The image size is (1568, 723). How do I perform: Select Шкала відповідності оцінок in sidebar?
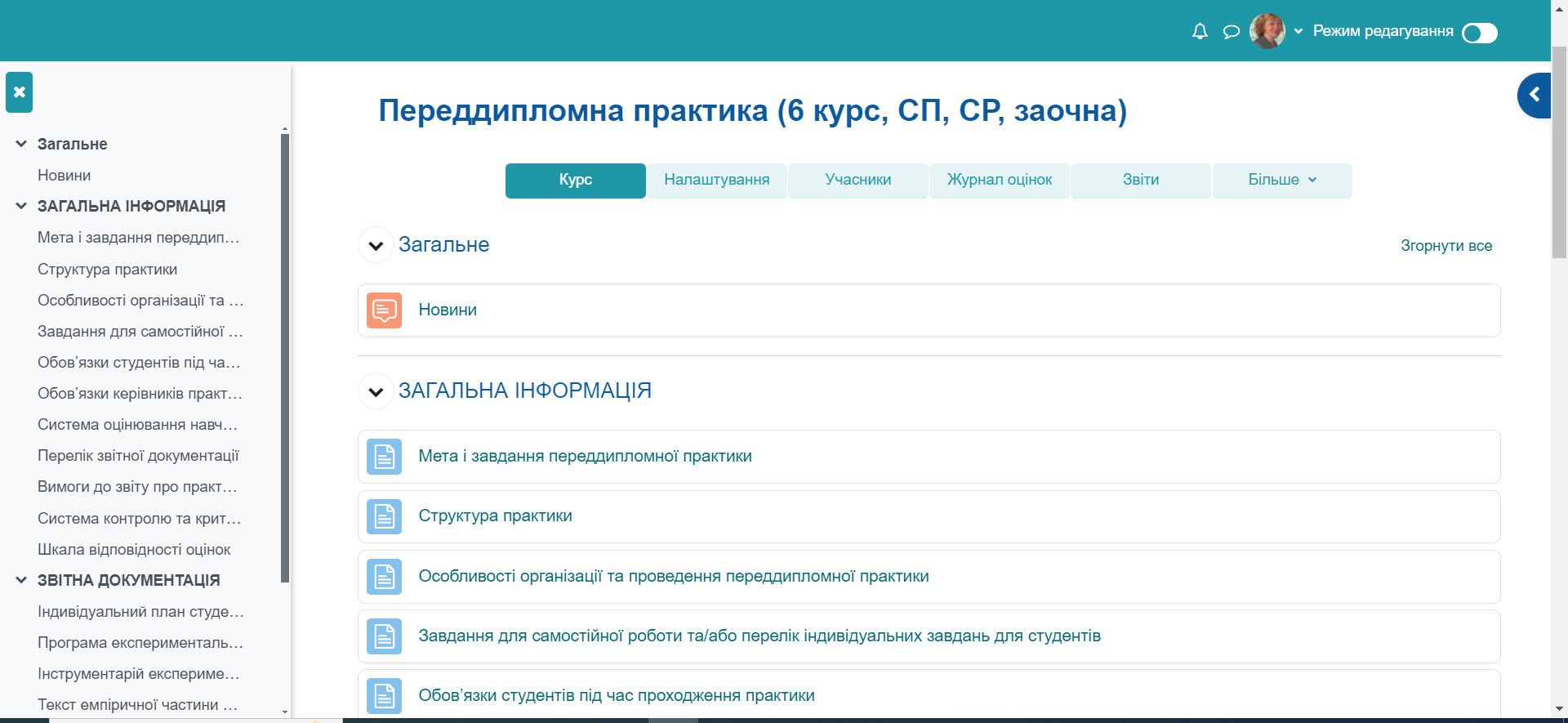(x=134, y=549)
